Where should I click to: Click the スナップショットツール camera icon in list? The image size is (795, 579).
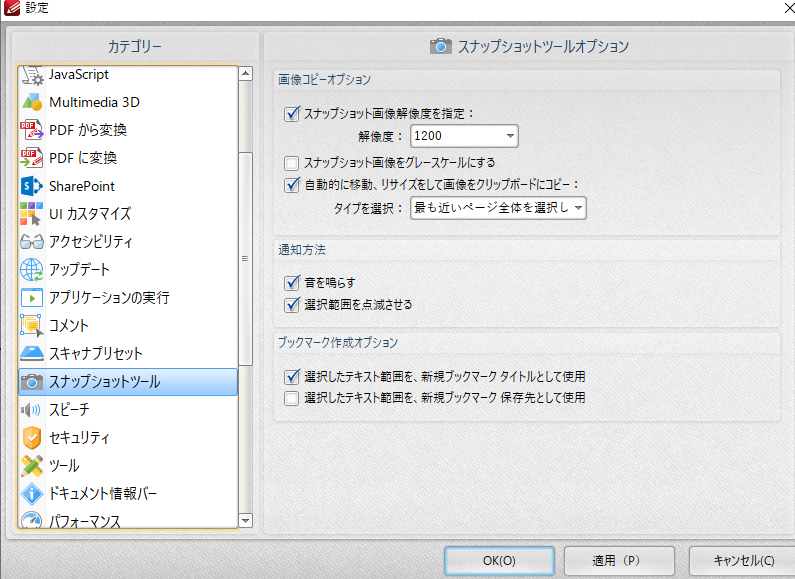point(32,382)
